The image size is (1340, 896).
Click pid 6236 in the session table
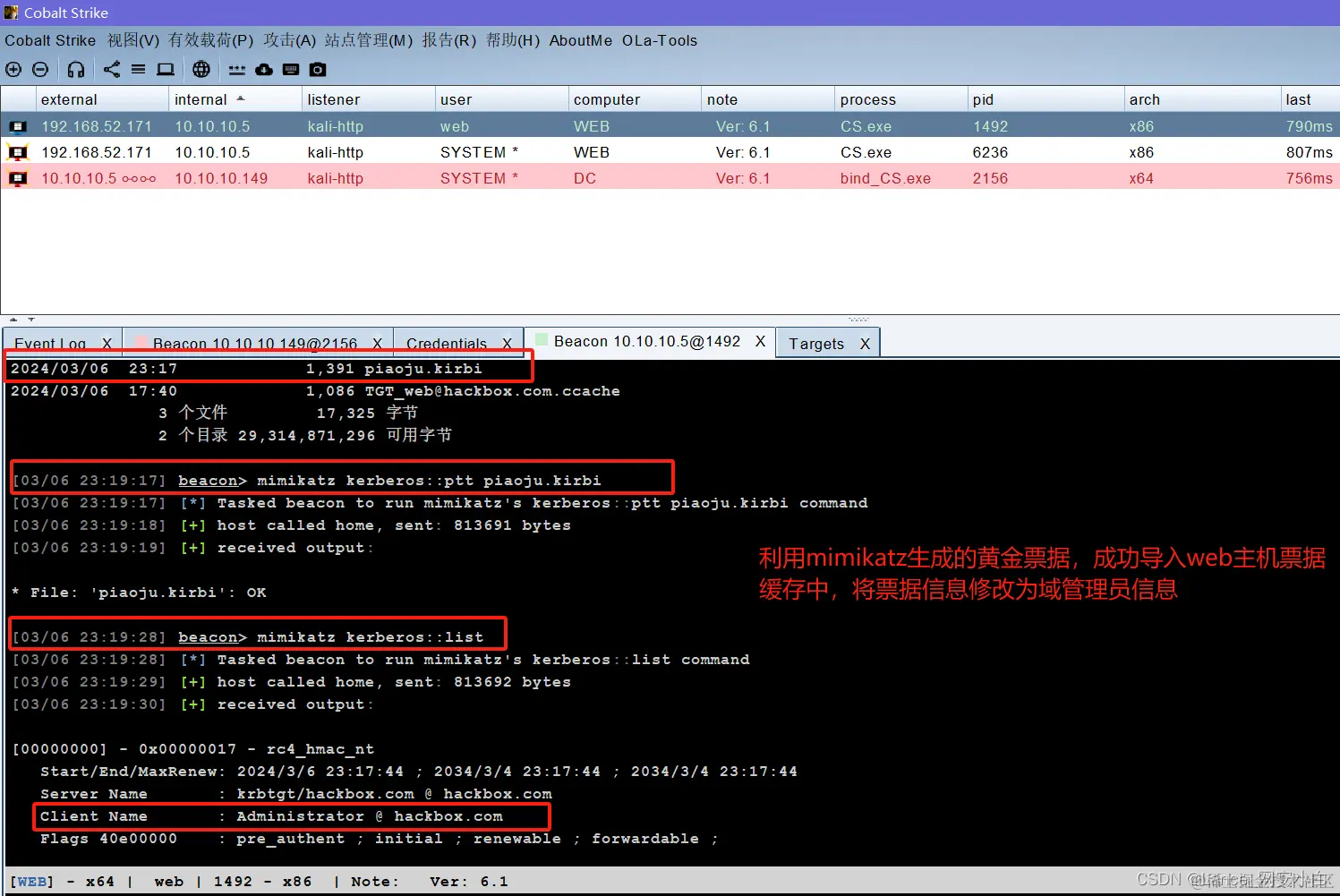coord(990,152)
